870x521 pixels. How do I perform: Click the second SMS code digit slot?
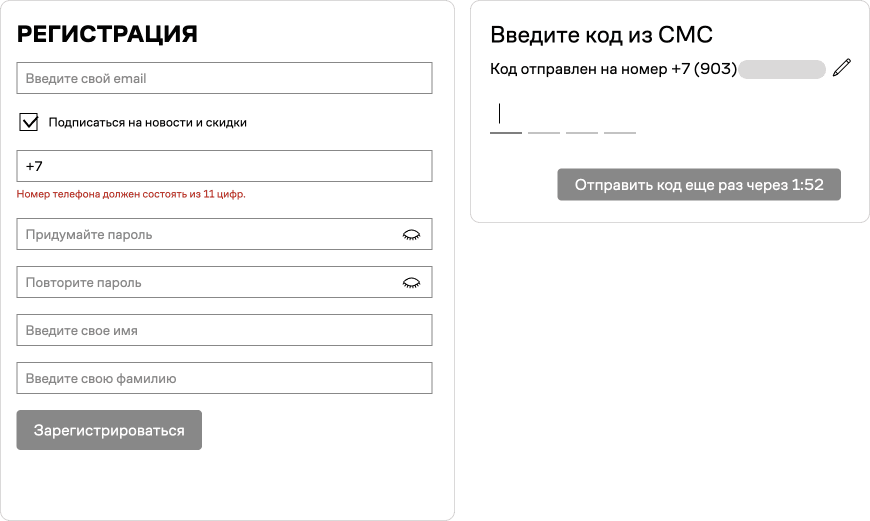click(544, 116)
